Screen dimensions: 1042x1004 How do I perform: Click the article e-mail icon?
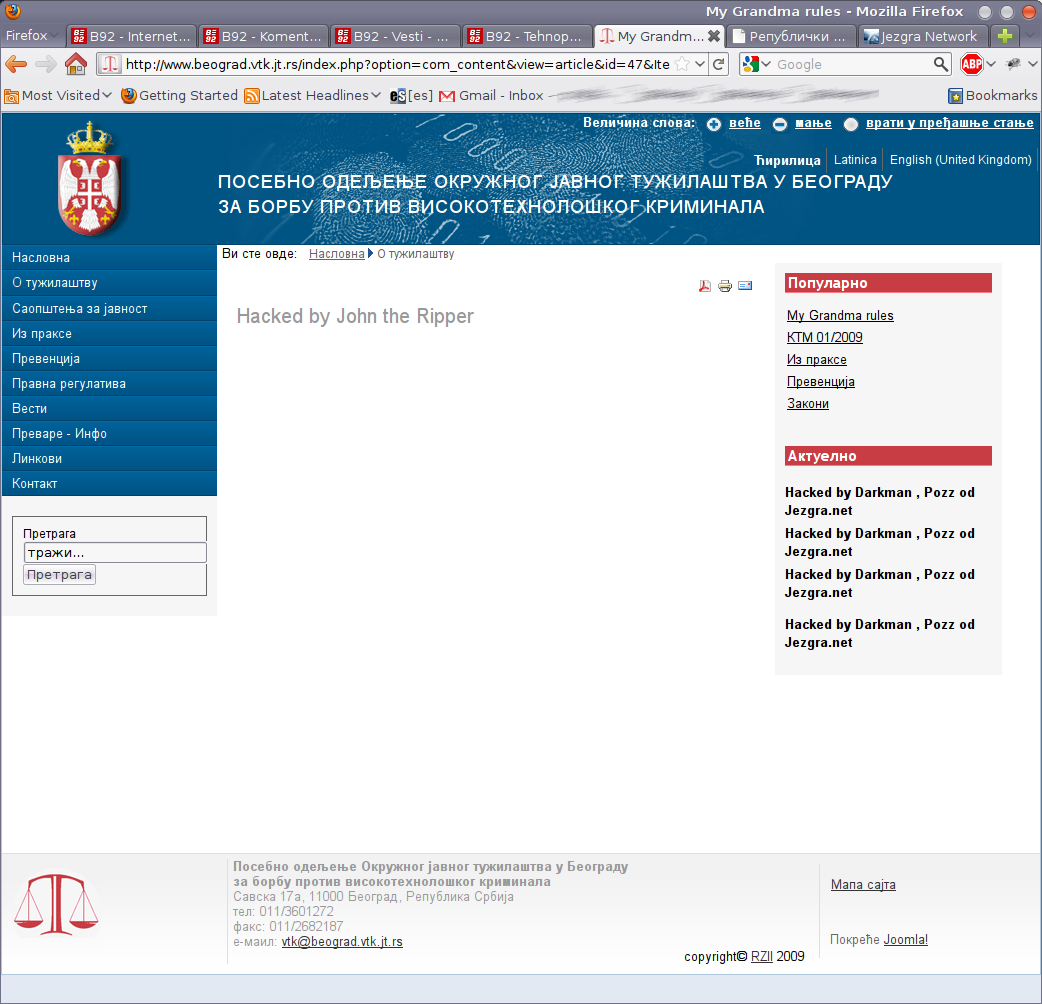point(745,286)
